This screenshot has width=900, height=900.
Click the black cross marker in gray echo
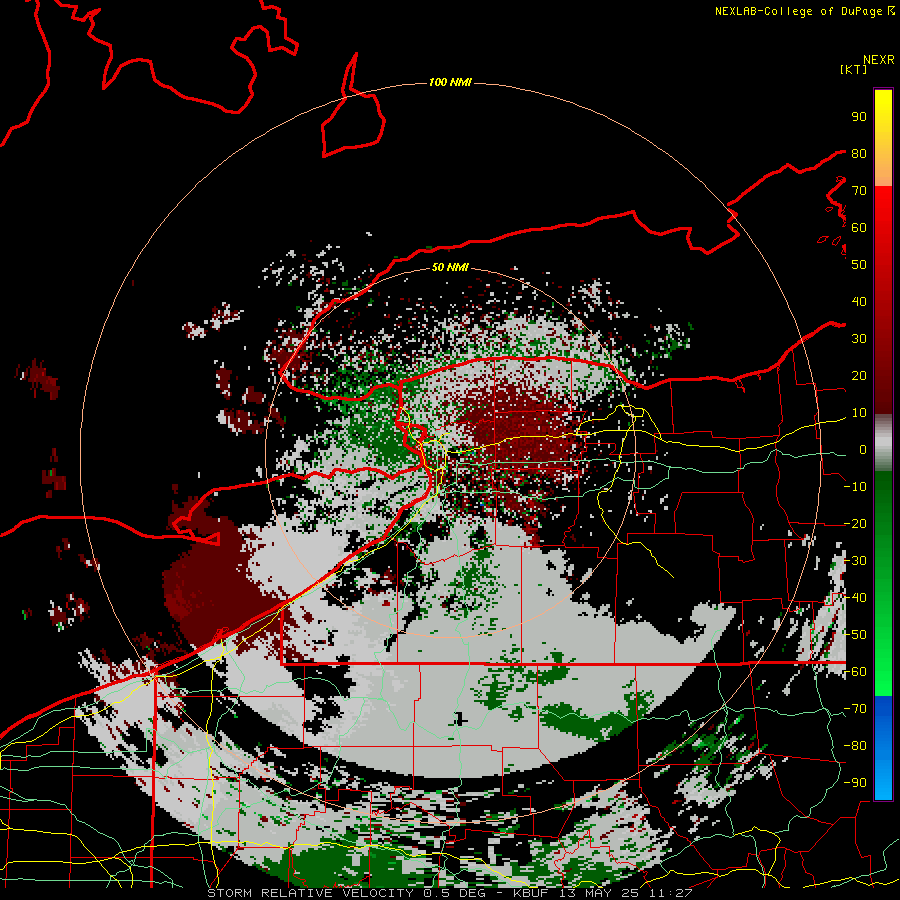460,719
